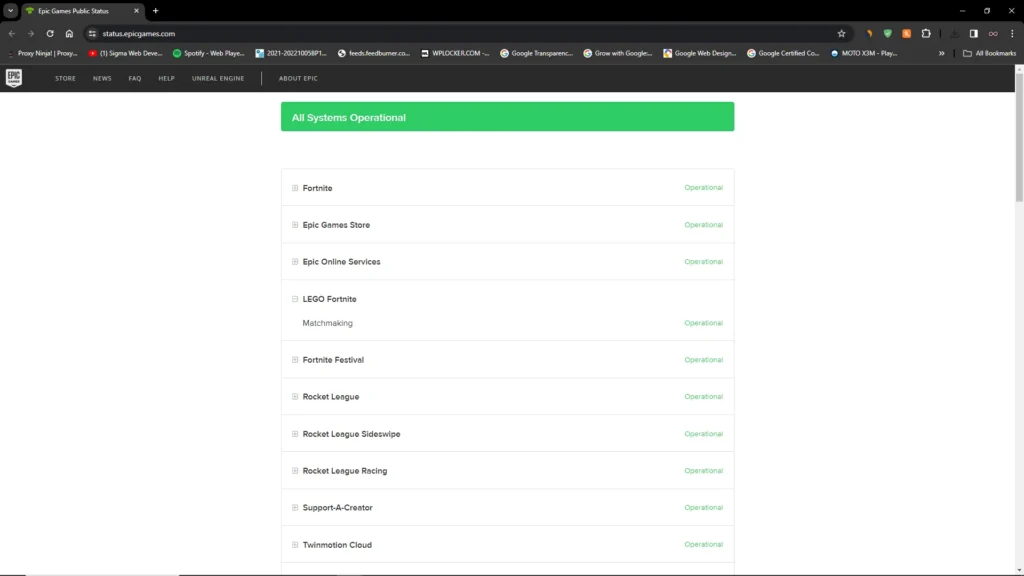1024x576 pixels.
Task: Expand the Fortnite Festival group
Action: coord(295,360)
